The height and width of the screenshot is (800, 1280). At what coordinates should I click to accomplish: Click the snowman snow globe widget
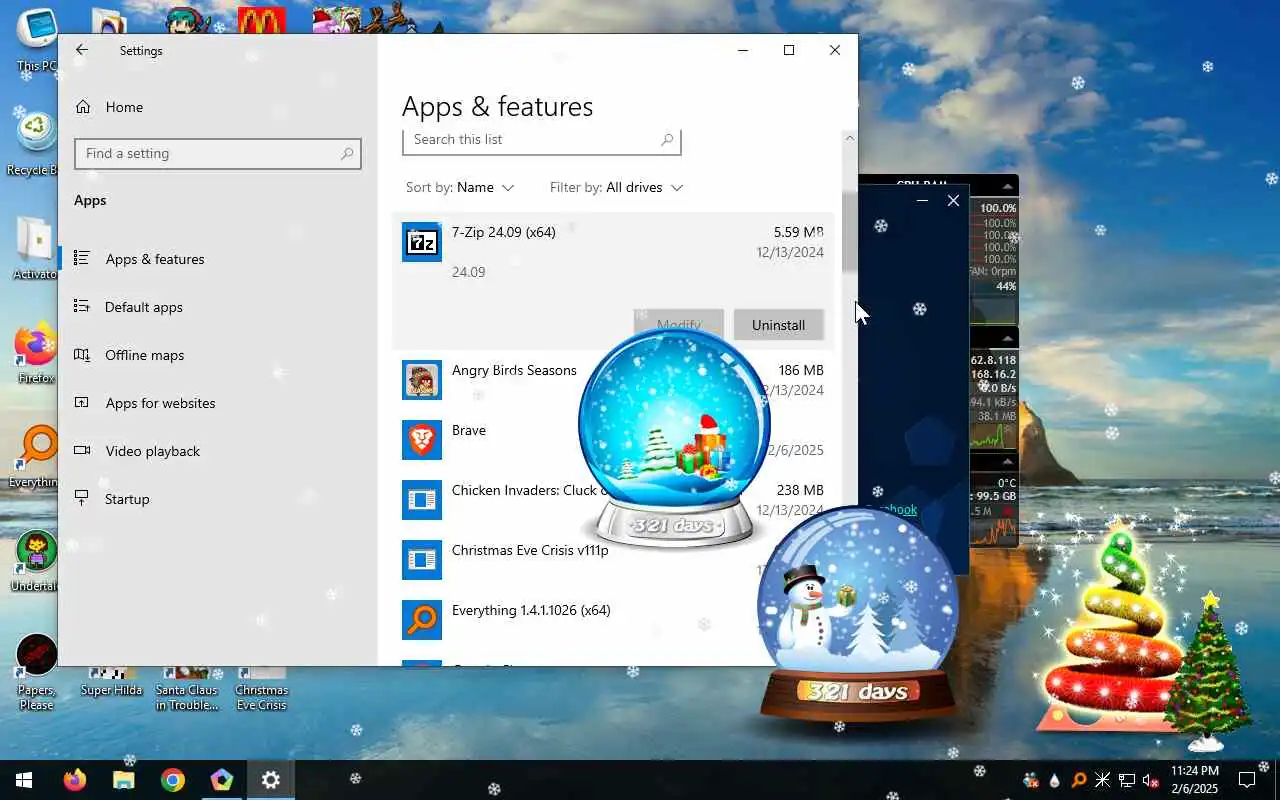[857, 616]
